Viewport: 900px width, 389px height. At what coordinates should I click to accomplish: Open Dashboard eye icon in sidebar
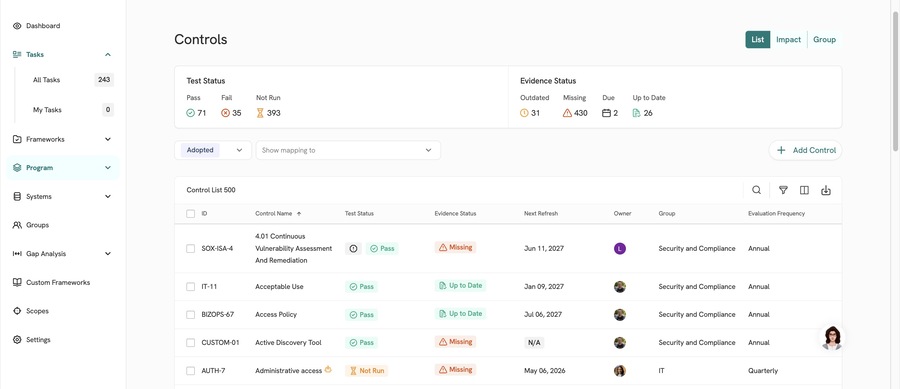17,26
